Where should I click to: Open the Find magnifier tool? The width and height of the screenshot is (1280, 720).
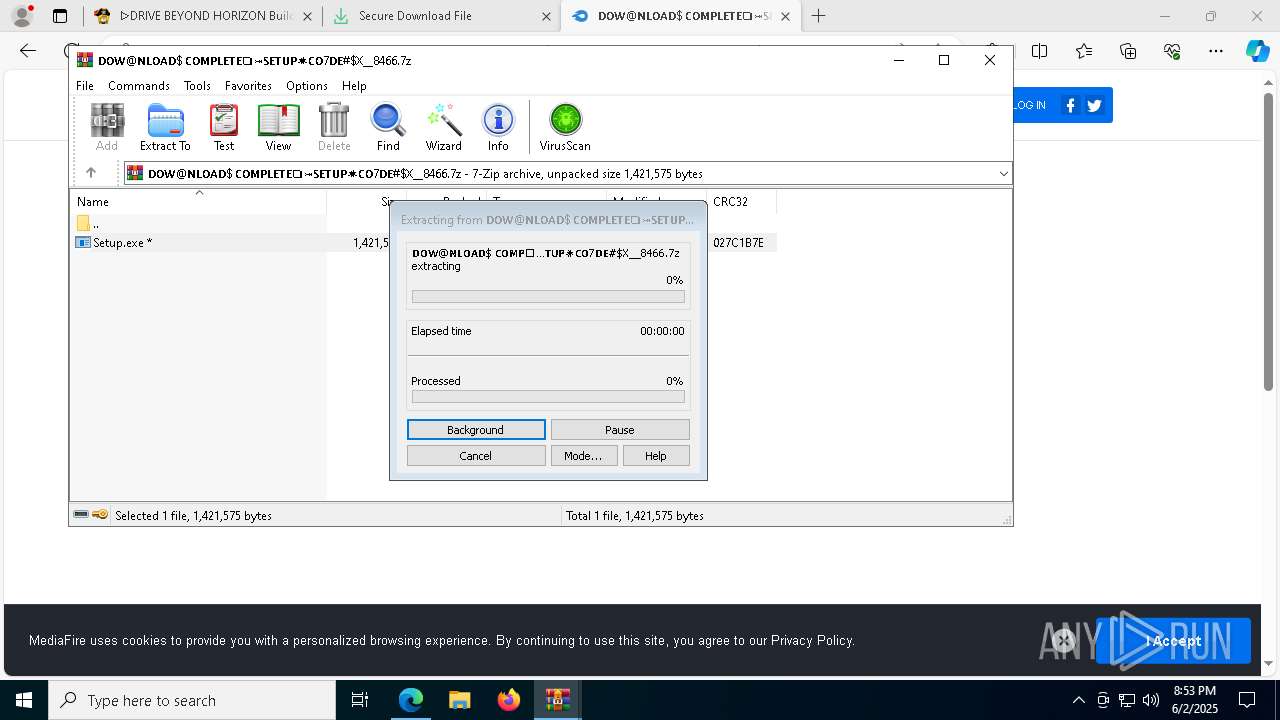point(388,127)
